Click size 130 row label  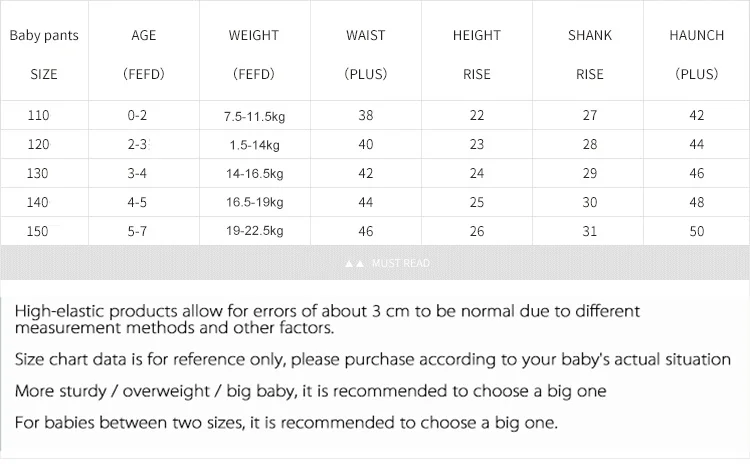pos(37,173)
